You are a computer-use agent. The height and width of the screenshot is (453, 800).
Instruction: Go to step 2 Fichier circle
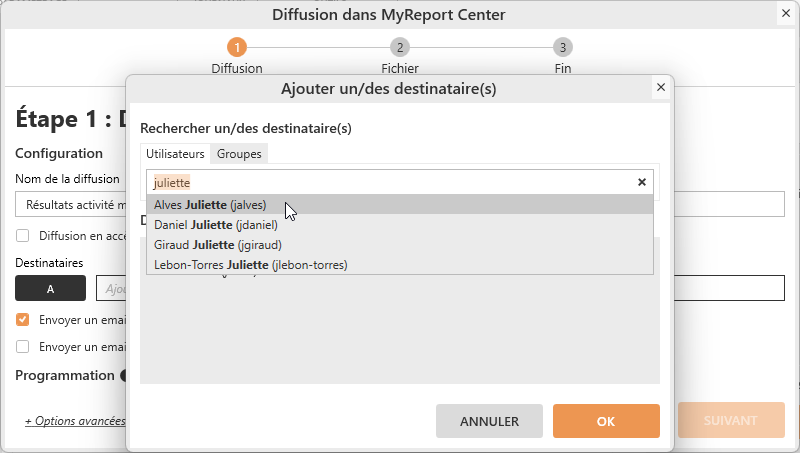point(400,47)
